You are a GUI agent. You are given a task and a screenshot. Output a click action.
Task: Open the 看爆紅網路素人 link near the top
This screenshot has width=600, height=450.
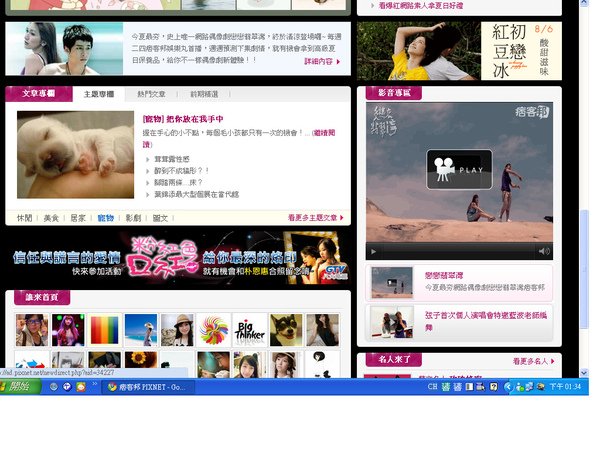[421, 6]
